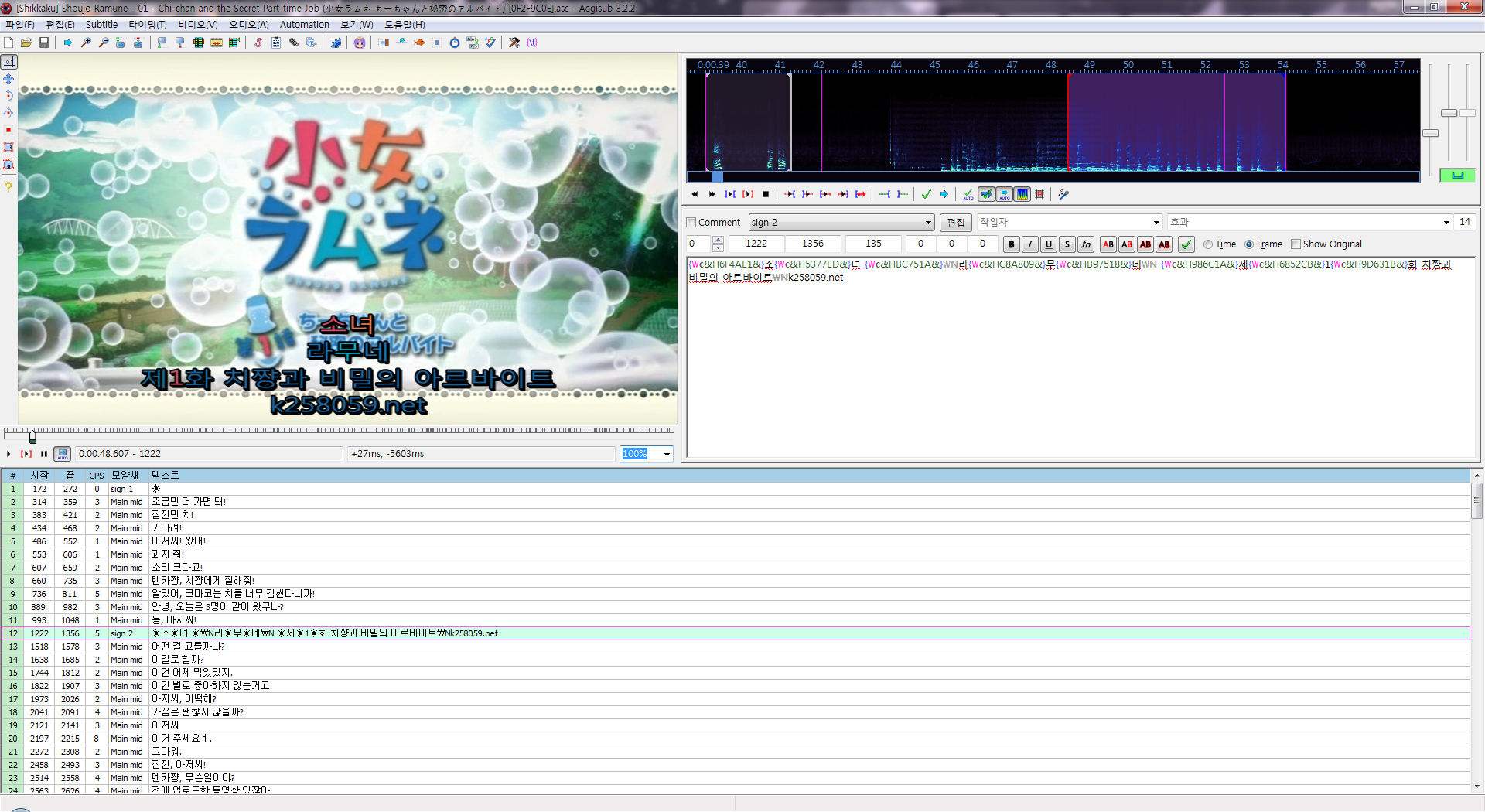Toggle audio karaoke mode microphone icon
The width and height of the screenshot is (1485, 812).
point(1063,194)
